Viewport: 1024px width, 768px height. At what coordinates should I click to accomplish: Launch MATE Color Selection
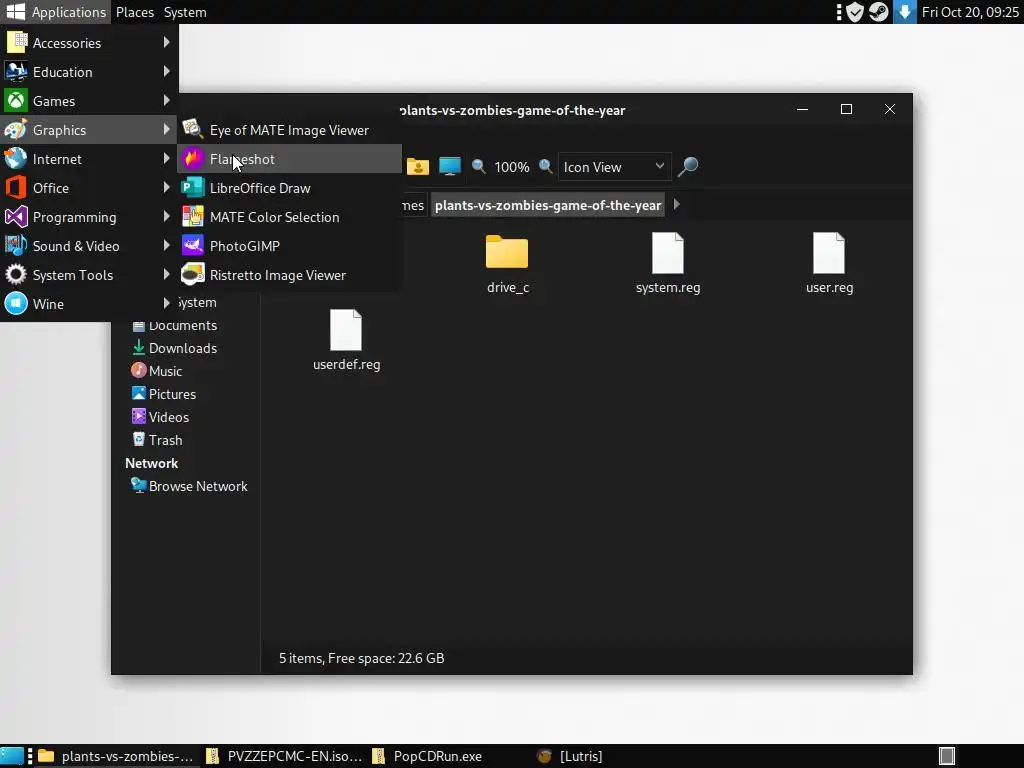coord(289,217)
